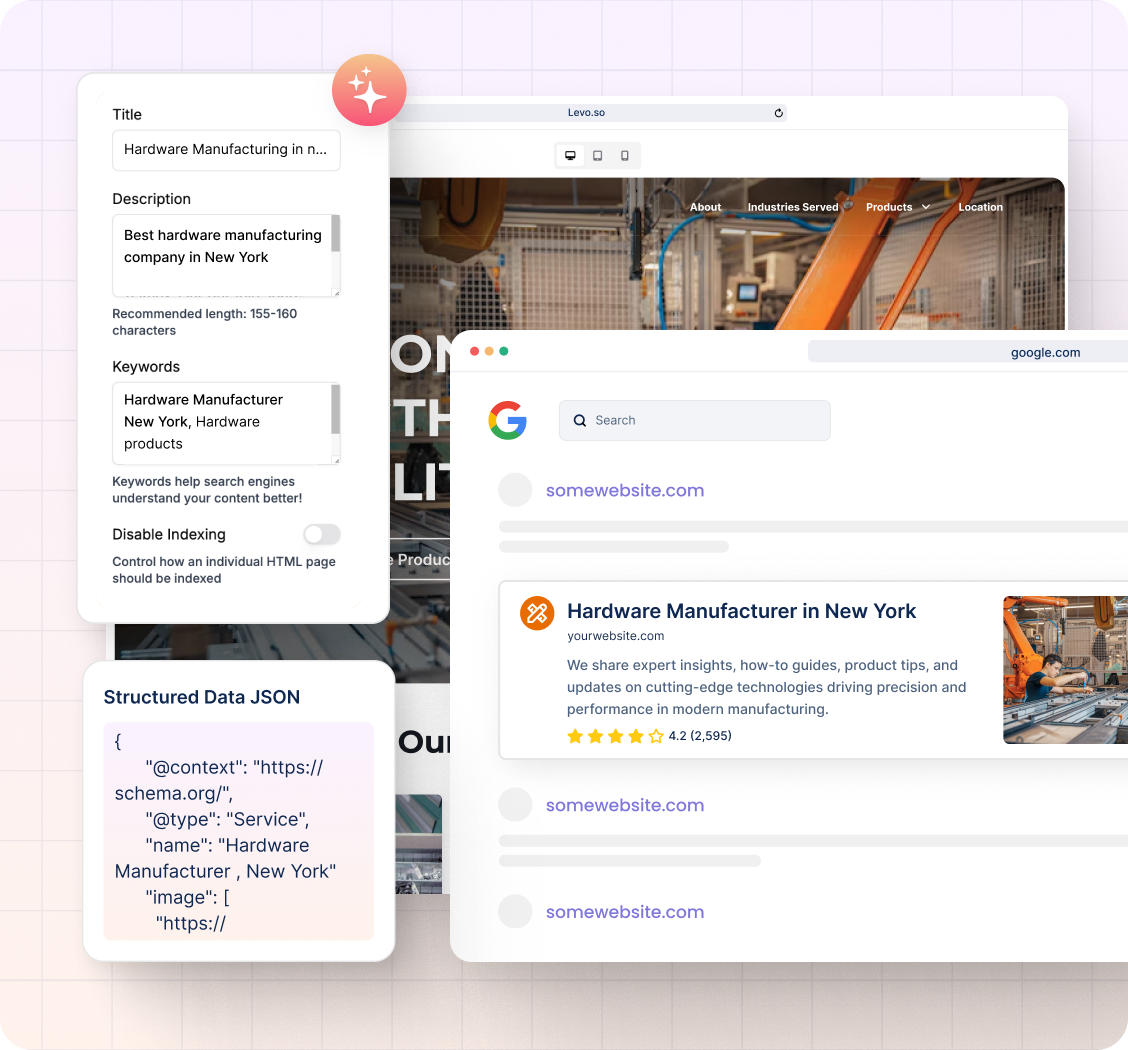Open the Location menu item
This screenshot has width=1128, height=1050.
coord(980,207)
